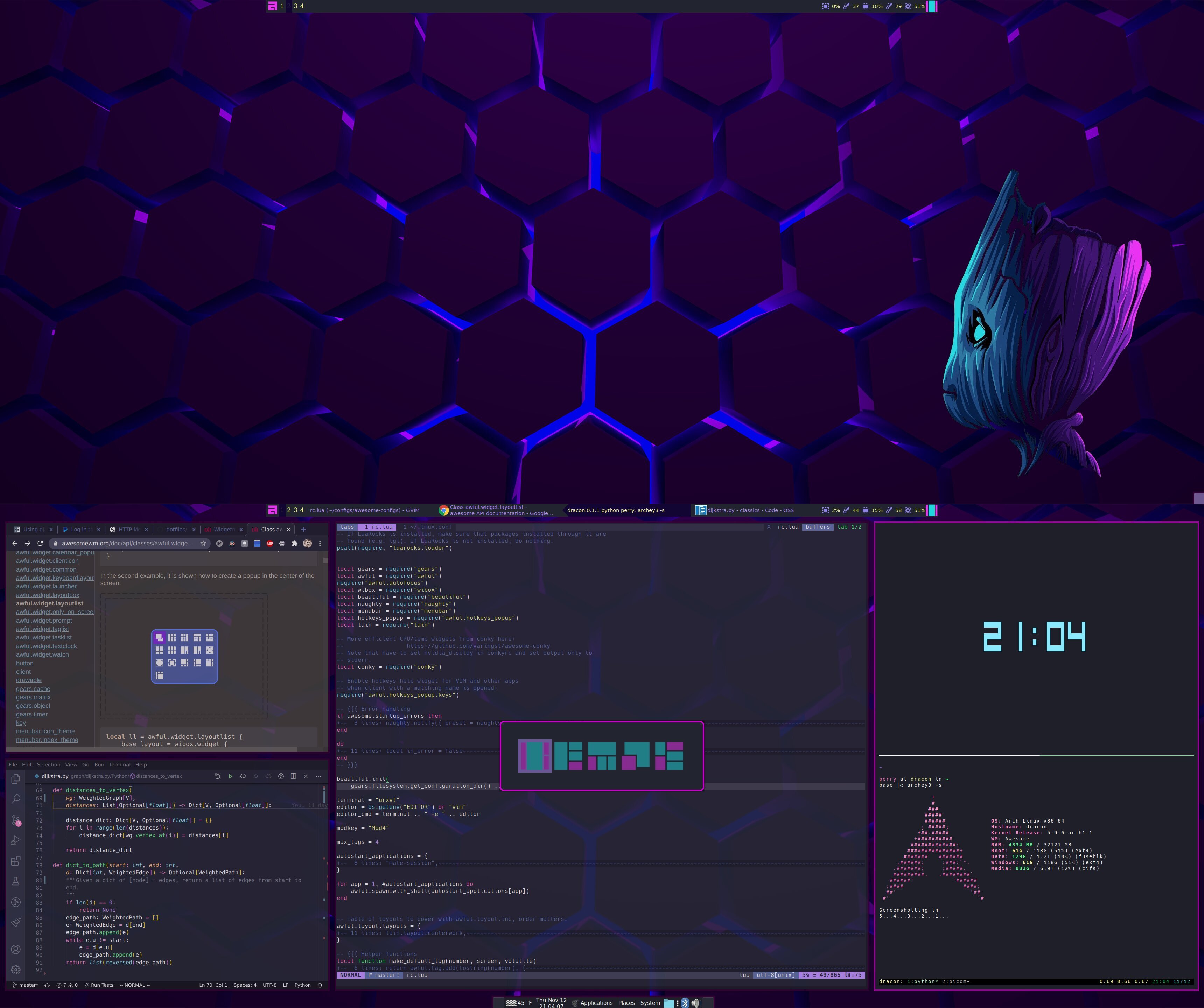The height and width of the screenshot is (1008, 1204).
Task: Expand the 'return awful.tag.add' fold
Action: (601, 968)
